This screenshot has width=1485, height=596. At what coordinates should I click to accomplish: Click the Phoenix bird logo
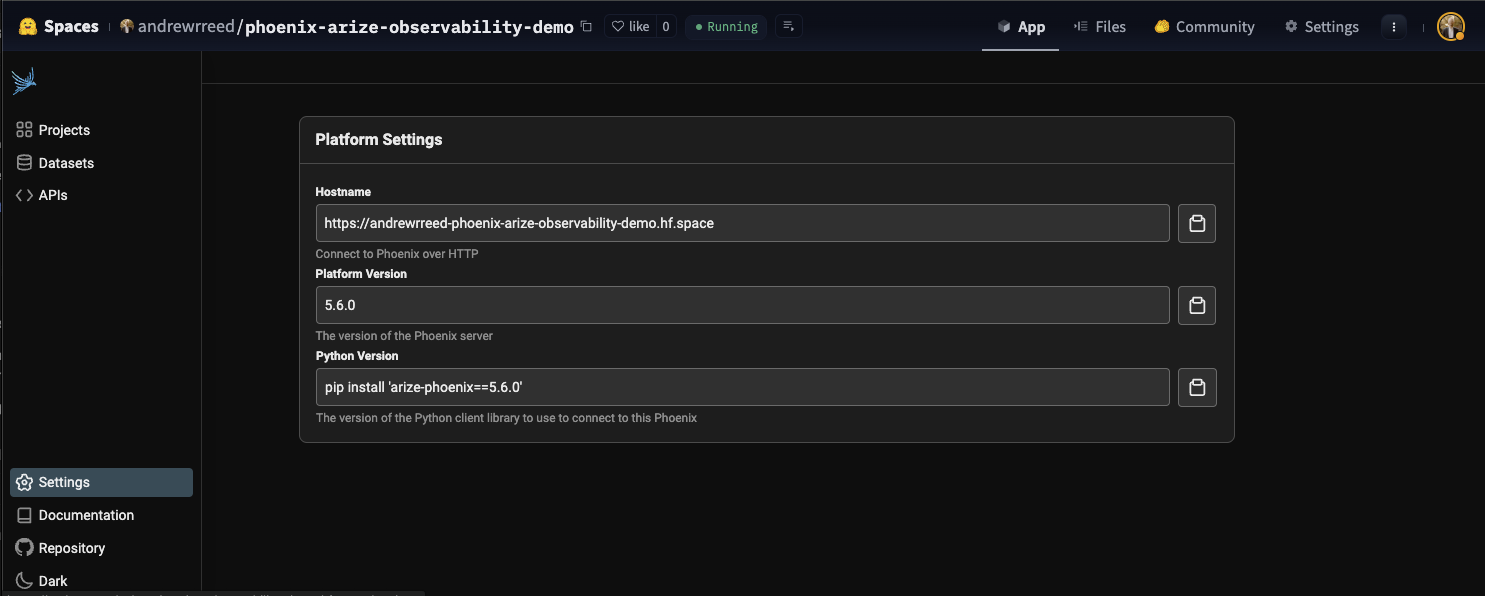[x=24, y=81]
